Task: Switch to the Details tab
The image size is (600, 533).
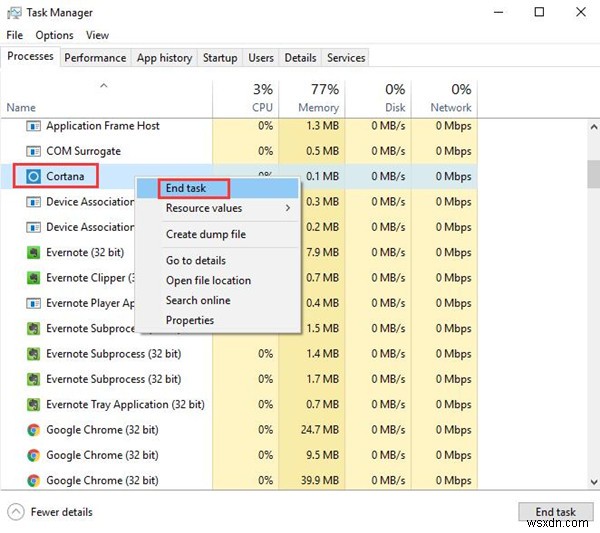Action: click(300, 58)
